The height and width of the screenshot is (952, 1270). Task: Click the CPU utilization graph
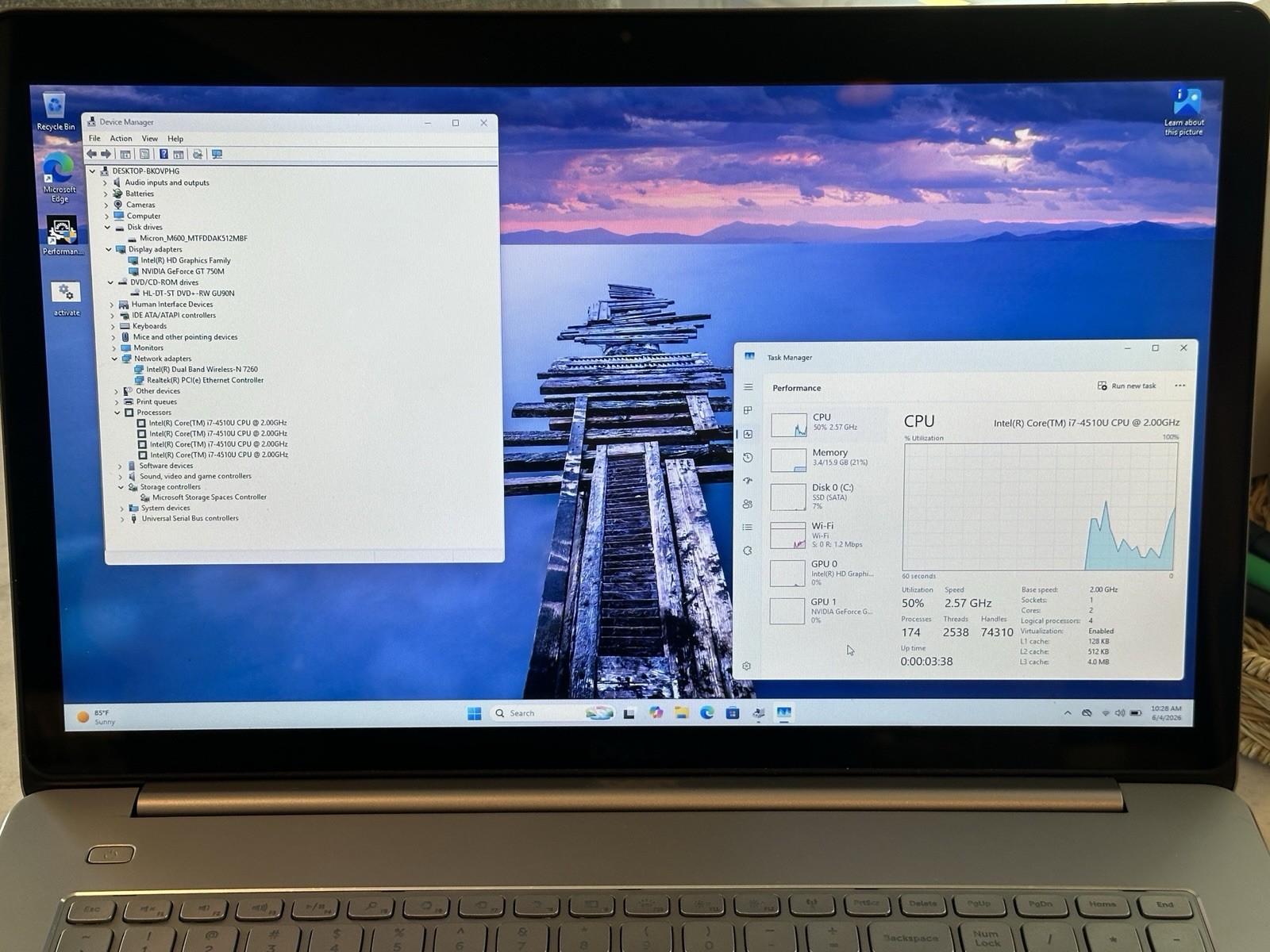tap(1040, 506)
